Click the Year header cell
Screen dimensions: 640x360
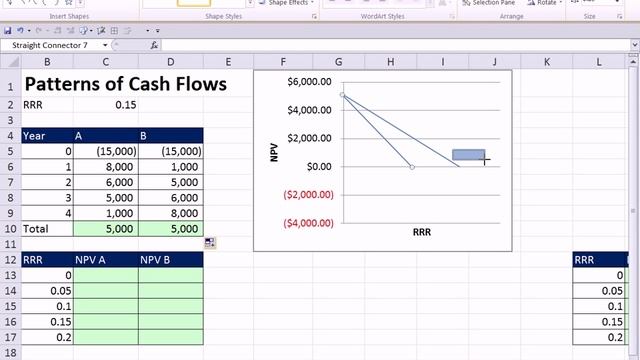[x=47, y=136]
